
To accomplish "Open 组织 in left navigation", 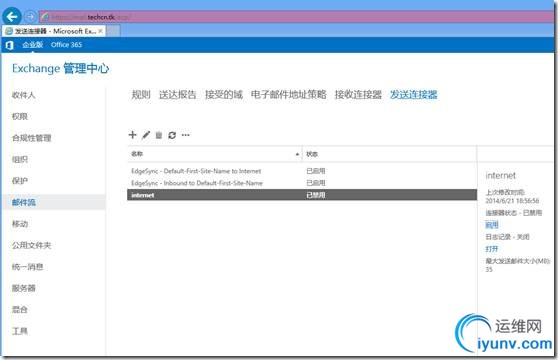I will 20,159.
